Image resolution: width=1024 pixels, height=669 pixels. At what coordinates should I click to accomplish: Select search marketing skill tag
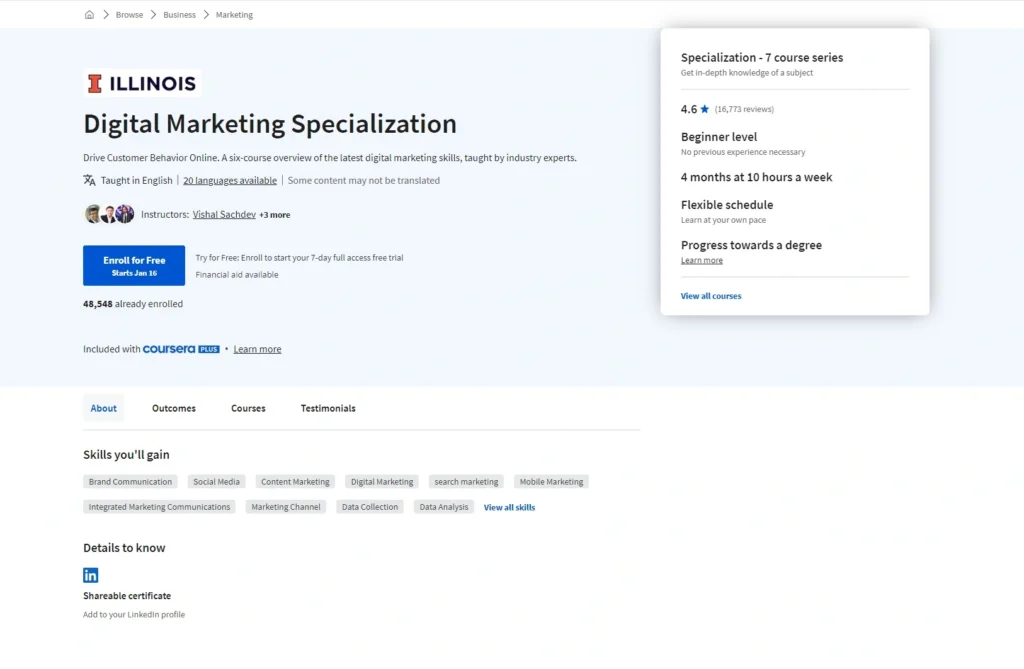pos(466,481)
